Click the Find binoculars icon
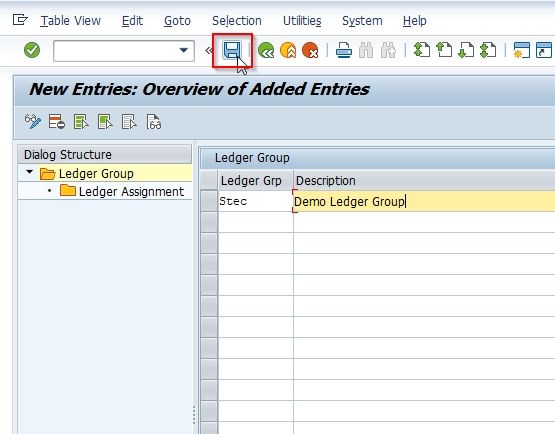Screen dimensions: 555x434 [366, 50]
